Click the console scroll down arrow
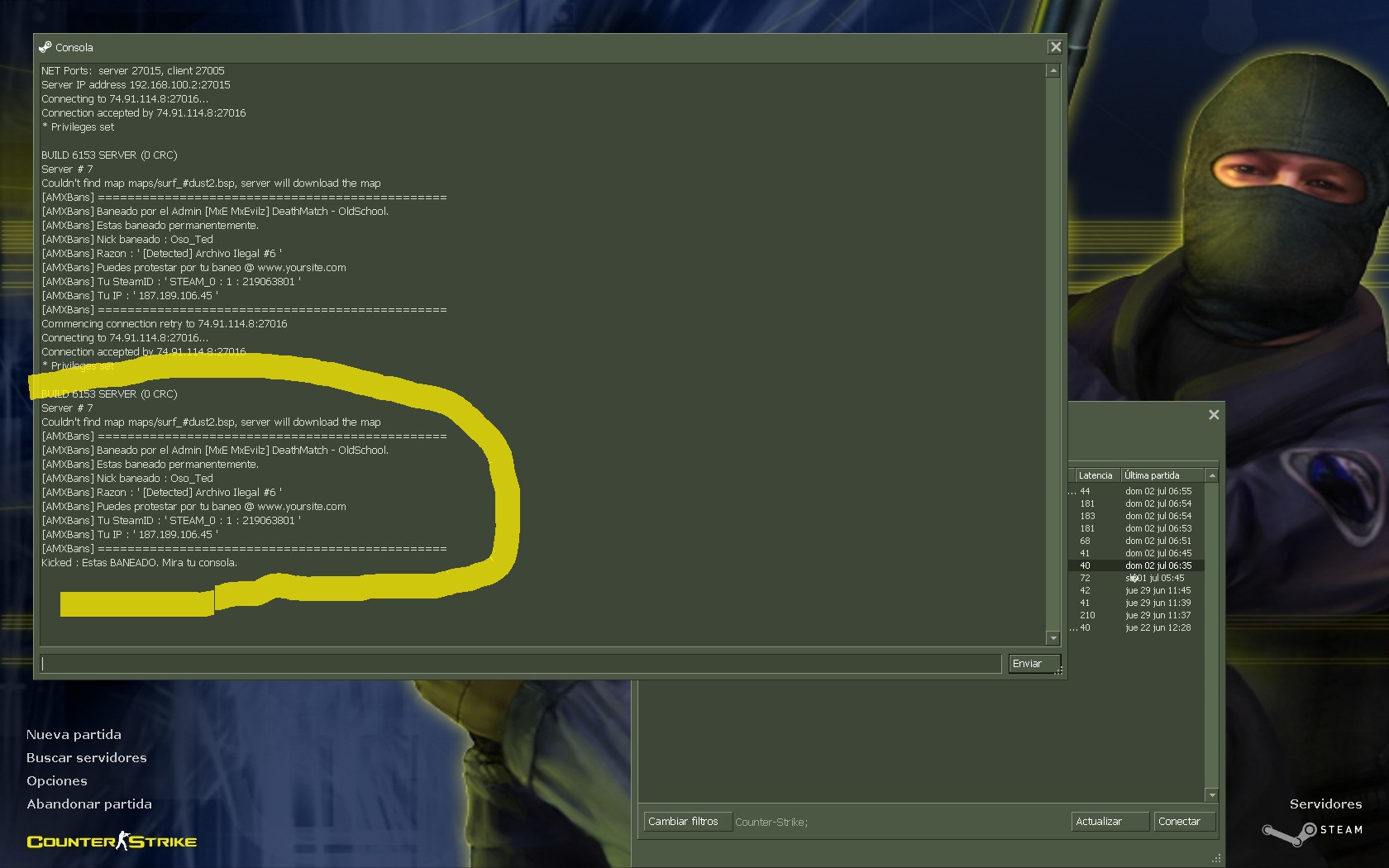This screenshot has height=868, width=1389. 1053,638
